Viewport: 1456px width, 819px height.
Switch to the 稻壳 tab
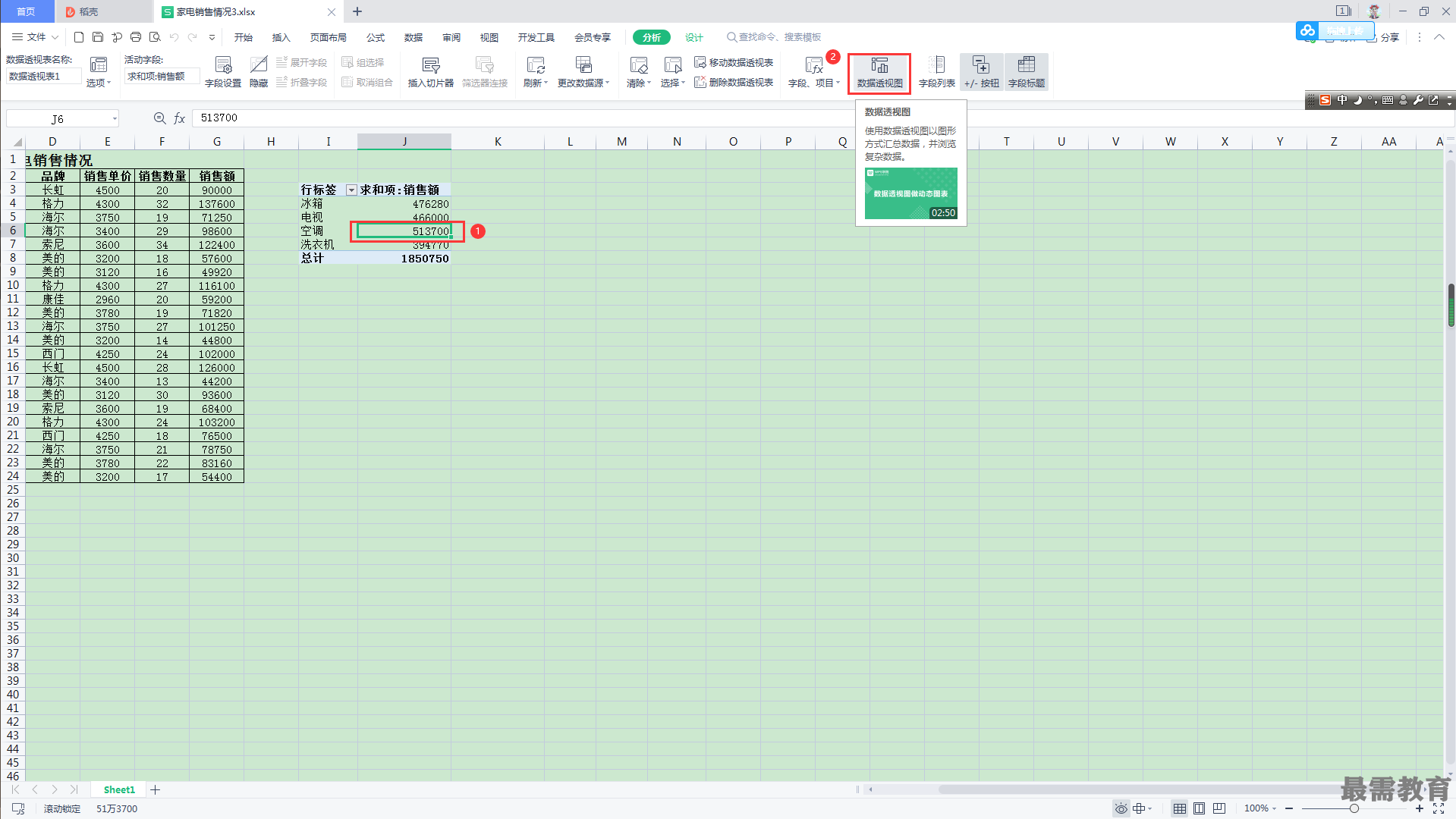(x=104, y=11)
